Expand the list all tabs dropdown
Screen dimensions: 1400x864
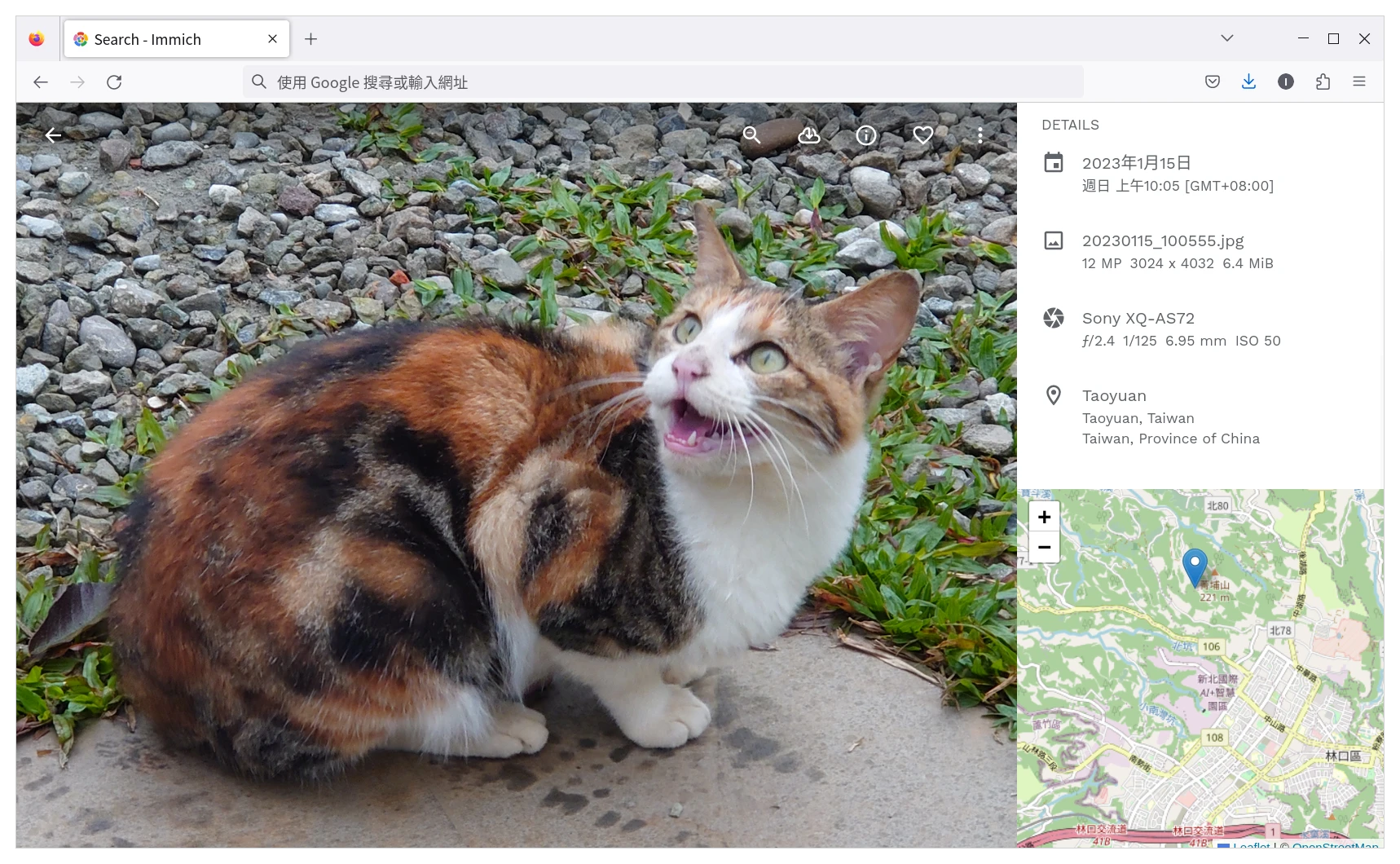tap(1226, 38)
